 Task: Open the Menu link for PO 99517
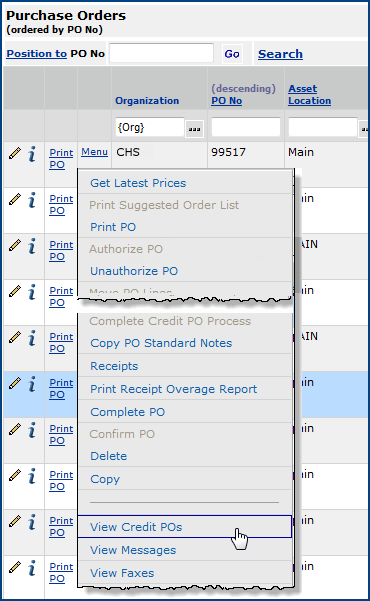pyautogui.click(x=94, y=152)
